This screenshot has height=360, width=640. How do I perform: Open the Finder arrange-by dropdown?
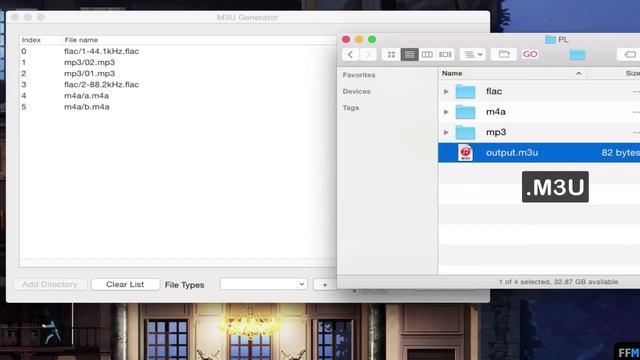coord(473,54)
